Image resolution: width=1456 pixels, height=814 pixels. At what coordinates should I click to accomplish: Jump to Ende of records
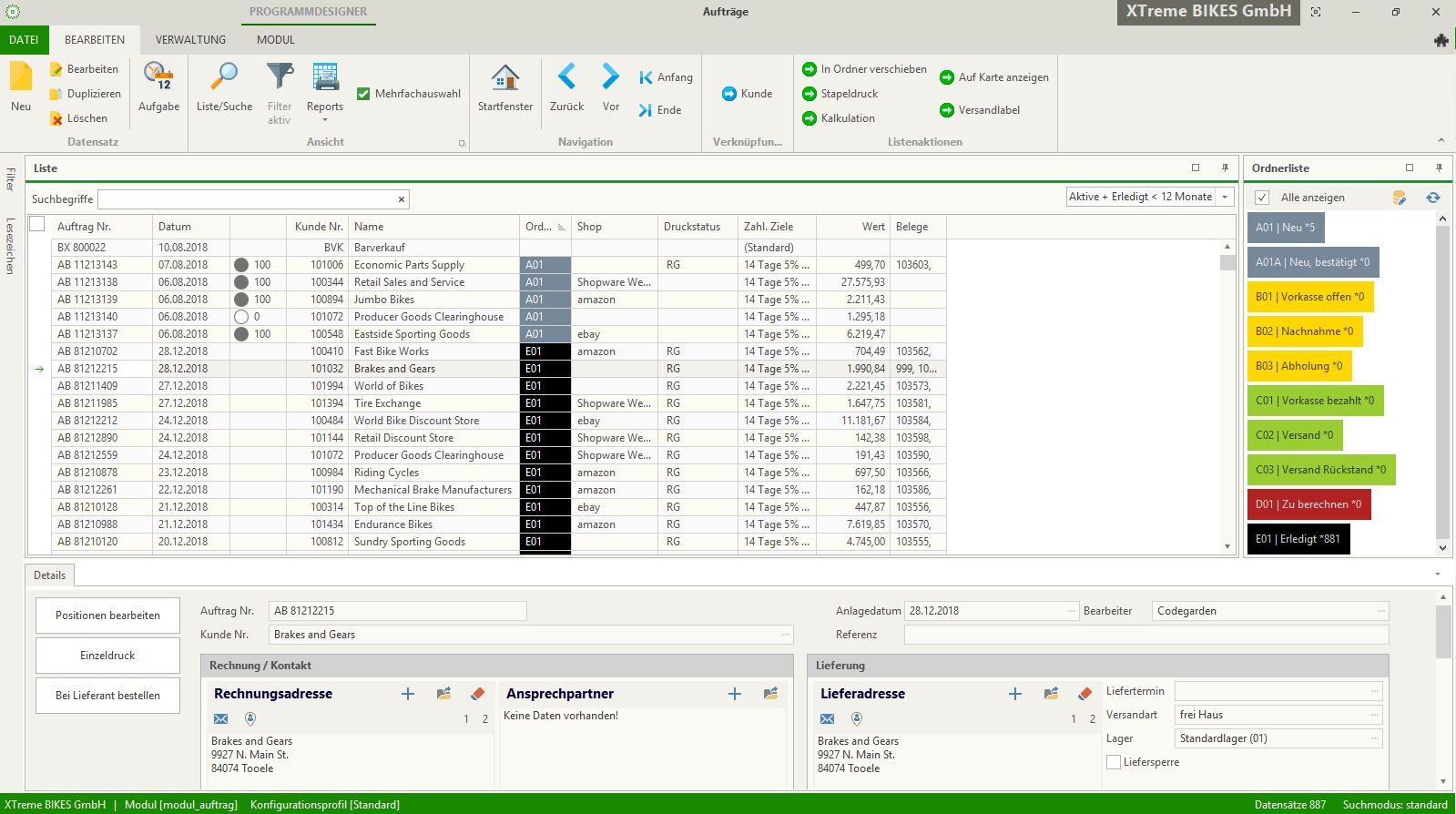tap(660, 110)
